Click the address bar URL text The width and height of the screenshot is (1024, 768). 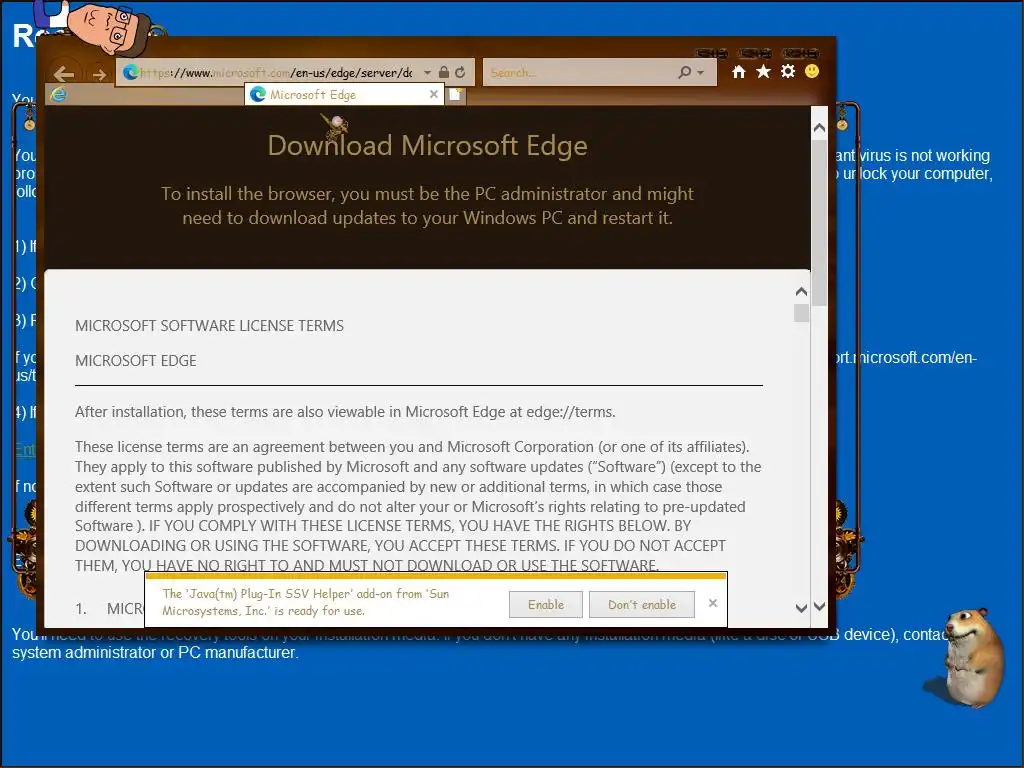click(x=276, y=72)
